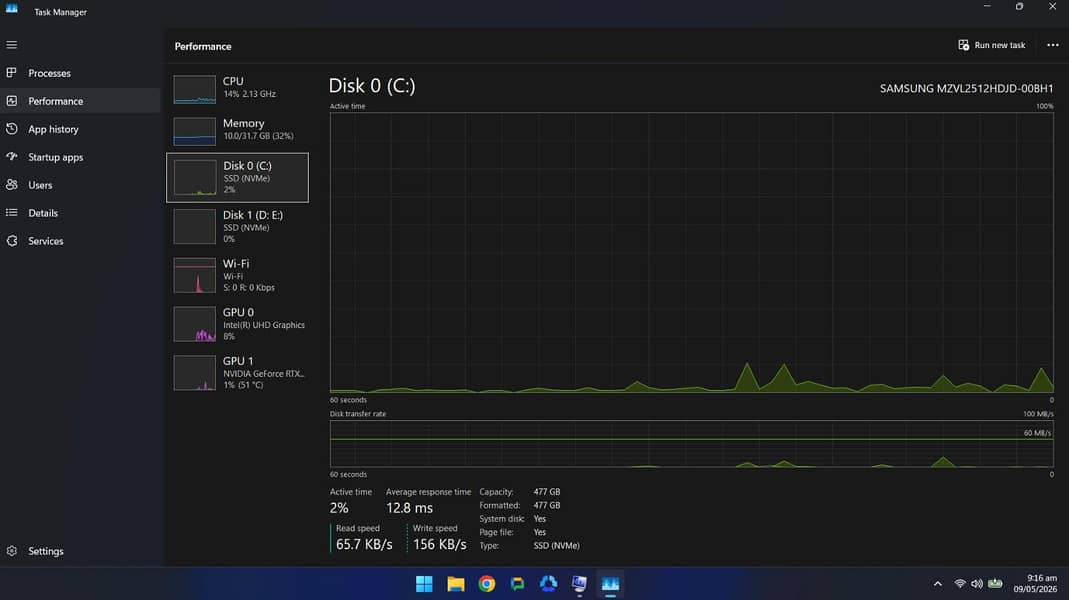Click the 156 KB/s write speed value

point(440,544)
